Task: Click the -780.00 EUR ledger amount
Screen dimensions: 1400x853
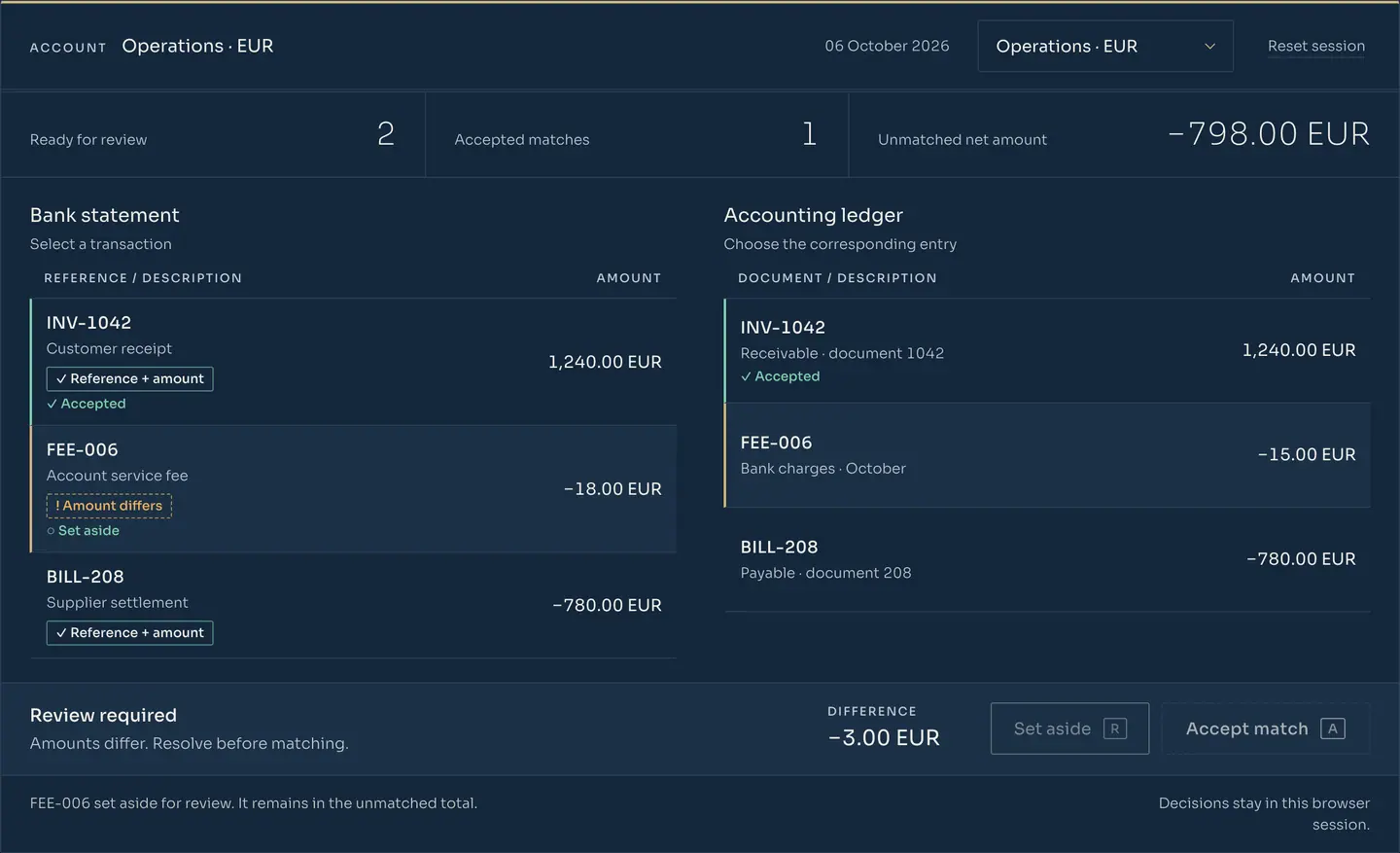Action: [x=1301, y=559]
